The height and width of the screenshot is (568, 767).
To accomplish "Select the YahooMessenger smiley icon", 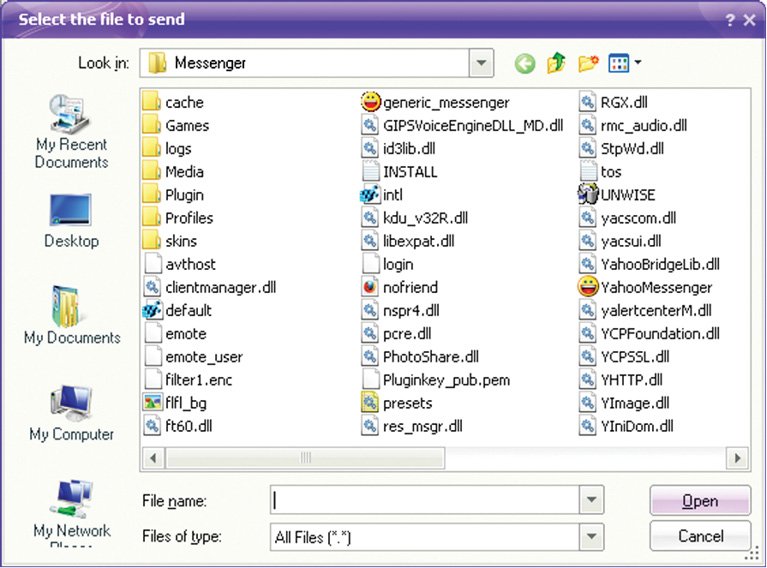I will [587, 287].
